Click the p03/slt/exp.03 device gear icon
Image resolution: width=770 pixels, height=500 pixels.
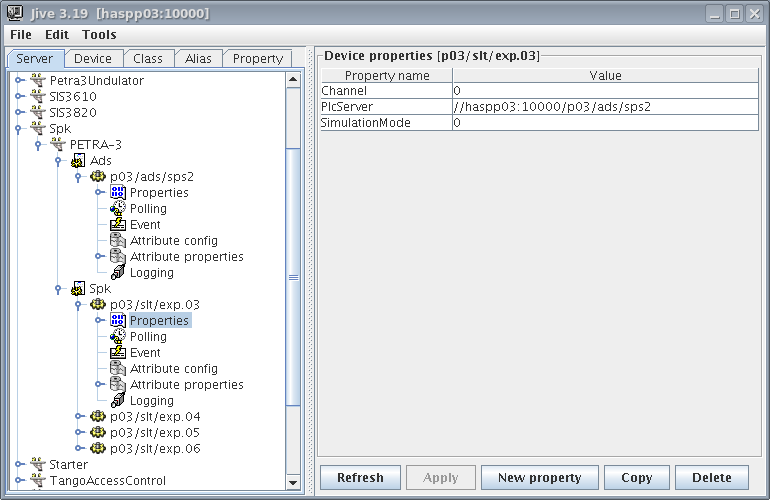coord(98,305)
